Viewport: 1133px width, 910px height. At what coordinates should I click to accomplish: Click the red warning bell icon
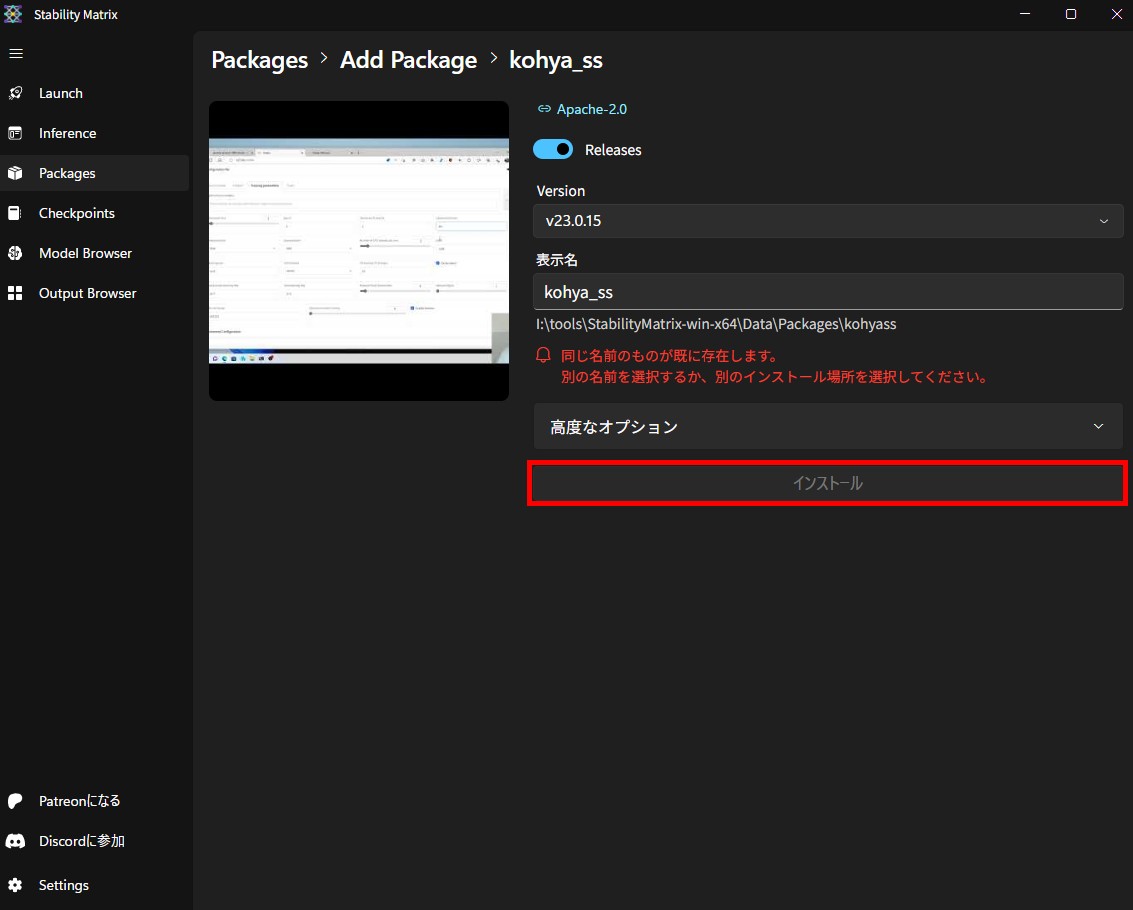click(543, 355)
